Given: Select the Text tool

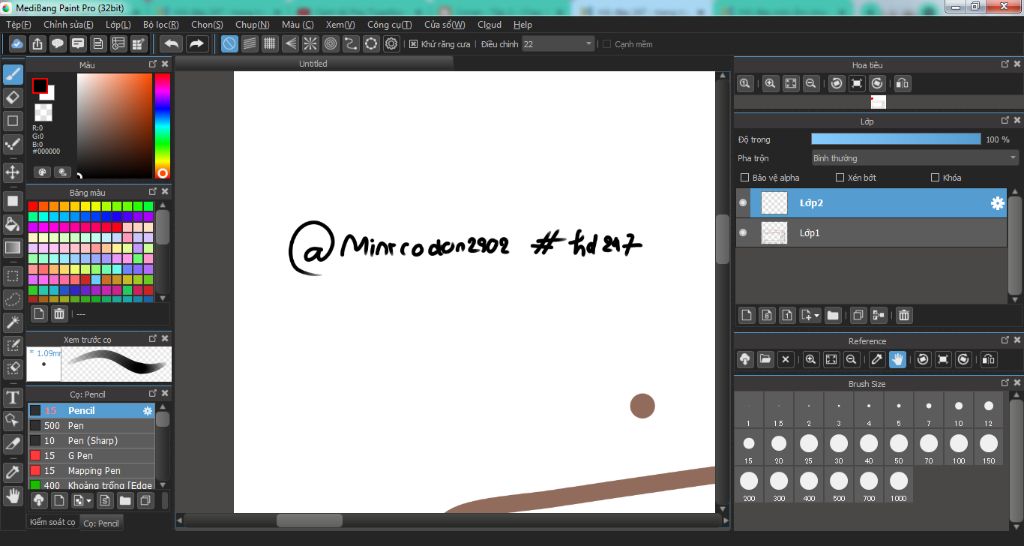Looking at the screenshot, I should click(x=12, y=397).
